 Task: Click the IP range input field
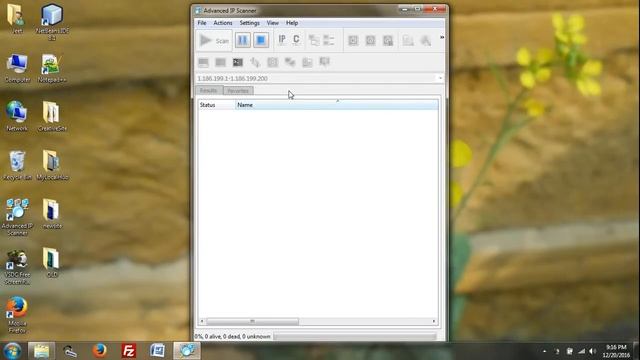click(x=316, y=78)
